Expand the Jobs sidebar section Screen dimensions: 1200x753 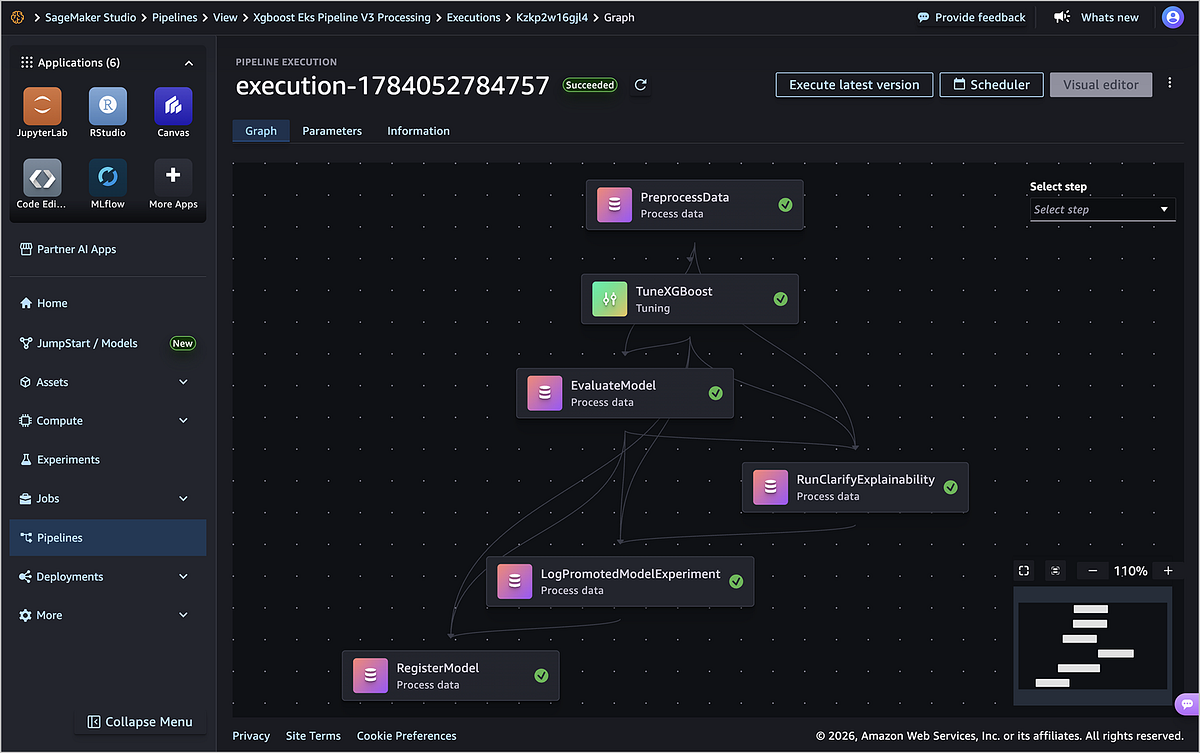click(x=183, y=498)
